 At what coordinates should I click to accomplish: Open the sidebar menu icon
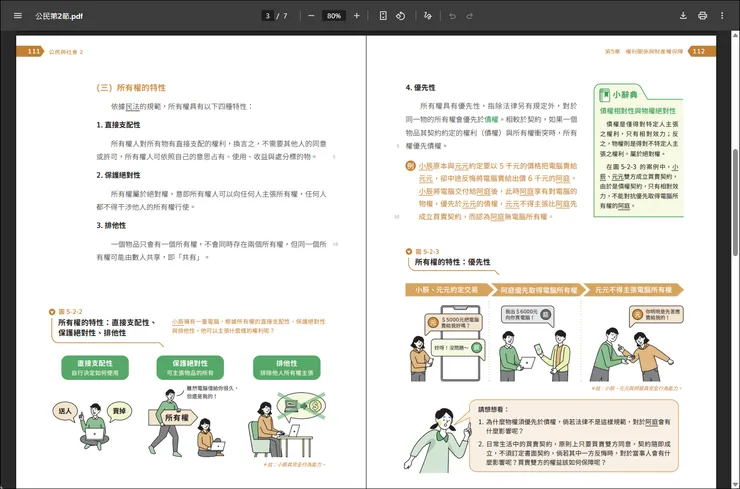18,16
